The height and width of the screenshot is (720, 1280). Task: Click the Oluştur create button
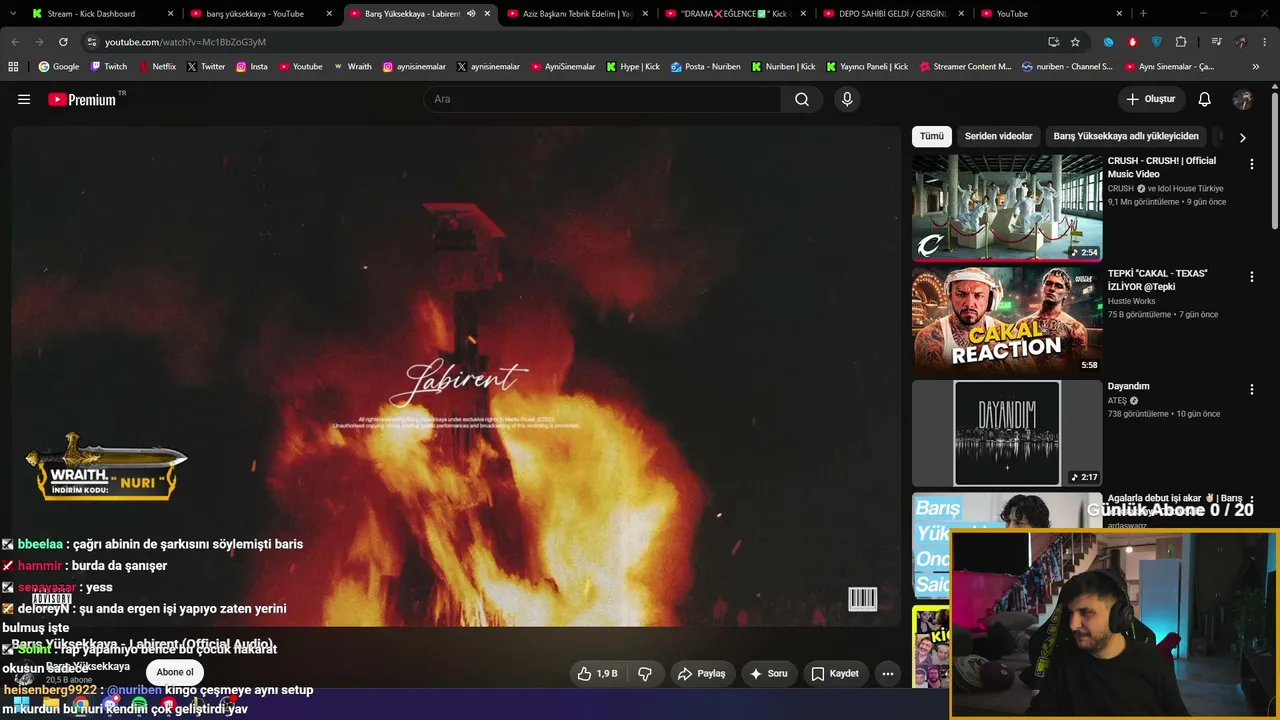[x=1151, y=99]
